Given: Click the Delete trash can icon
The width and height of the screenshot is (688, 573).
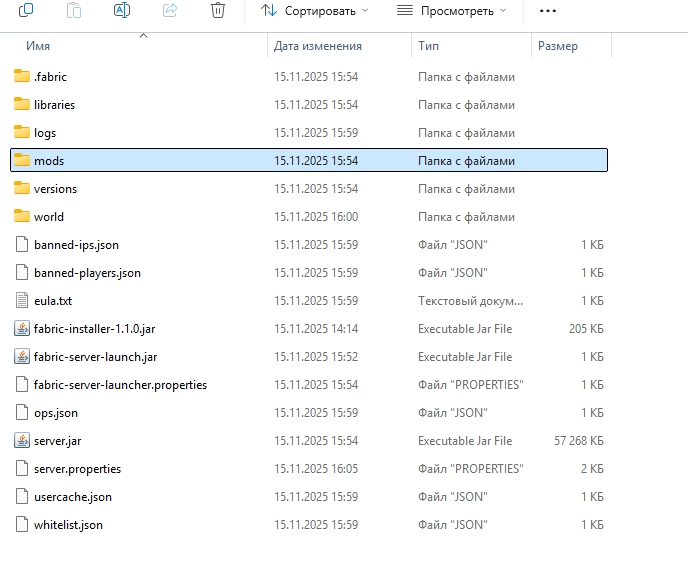Looking at the screenshot, I should 217,10.
